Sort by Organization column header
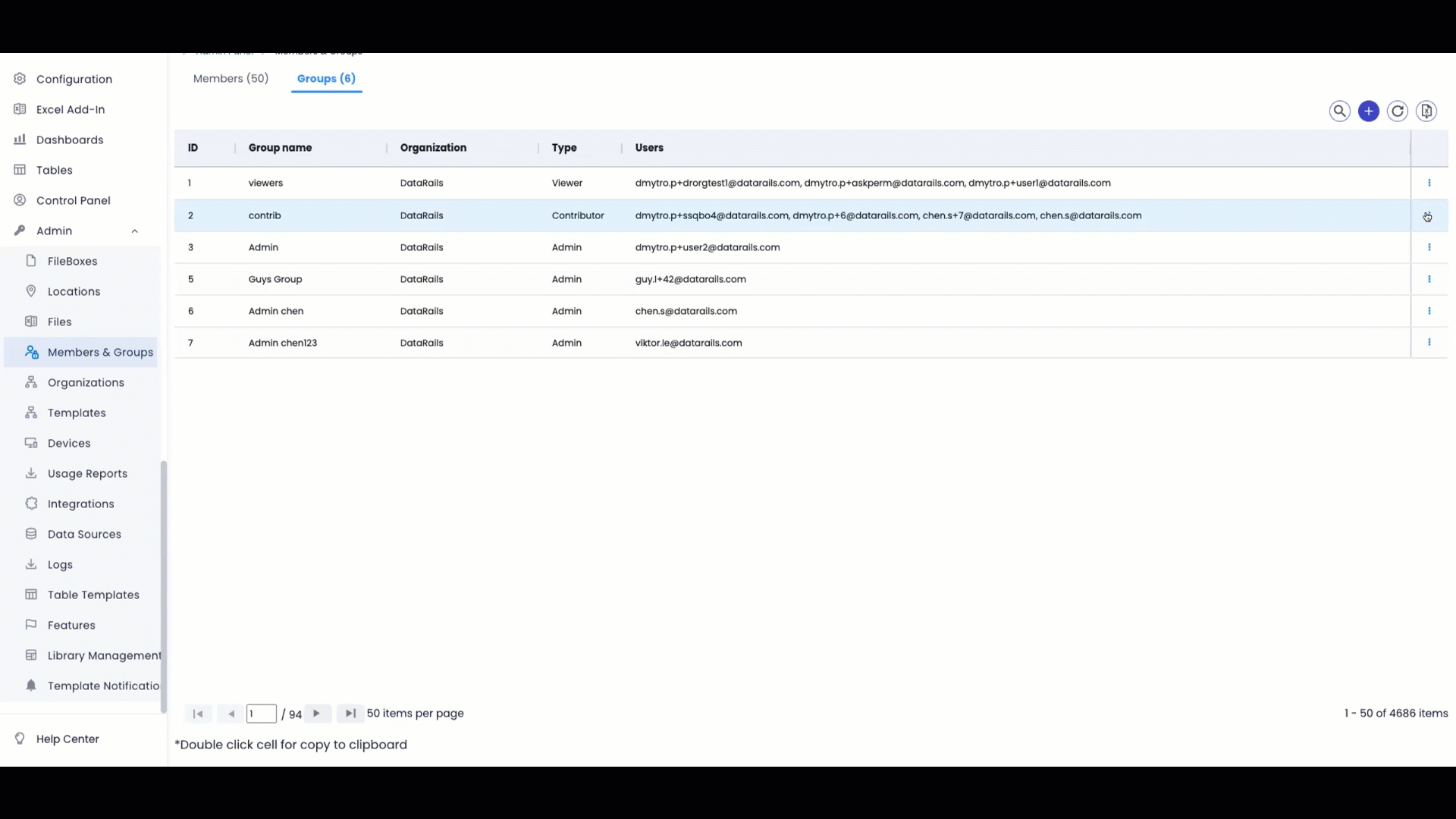 point(433,148)
